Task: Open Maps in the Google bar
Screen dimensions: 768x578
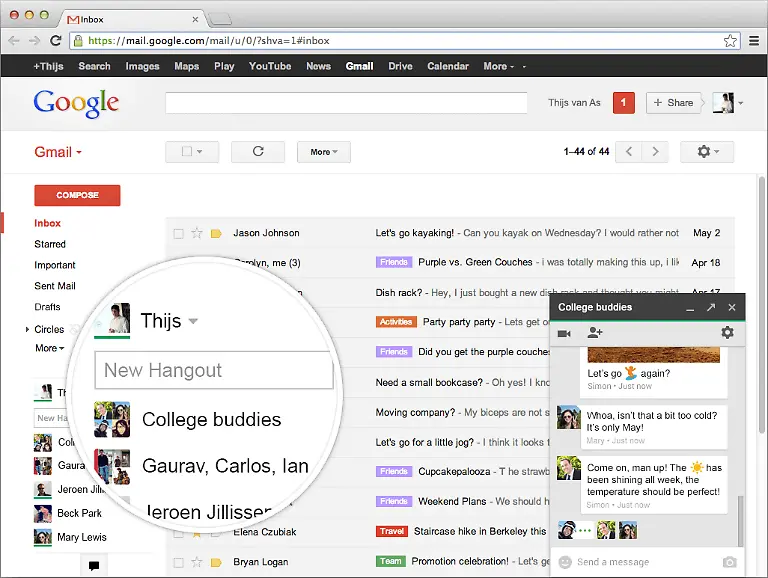Action: pyautogui.click(x=187, y=66)
